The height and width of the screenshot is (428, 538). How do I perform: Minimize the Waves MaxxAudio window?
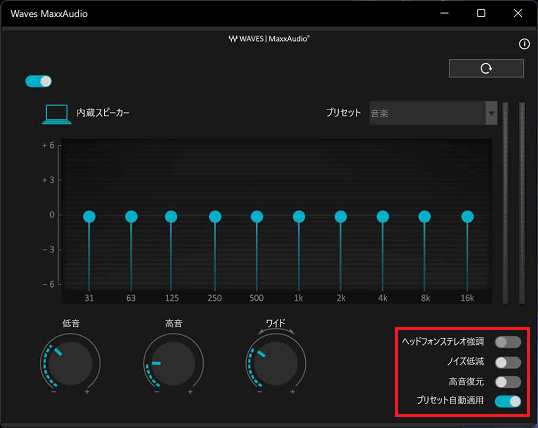[x=444, y=13]
